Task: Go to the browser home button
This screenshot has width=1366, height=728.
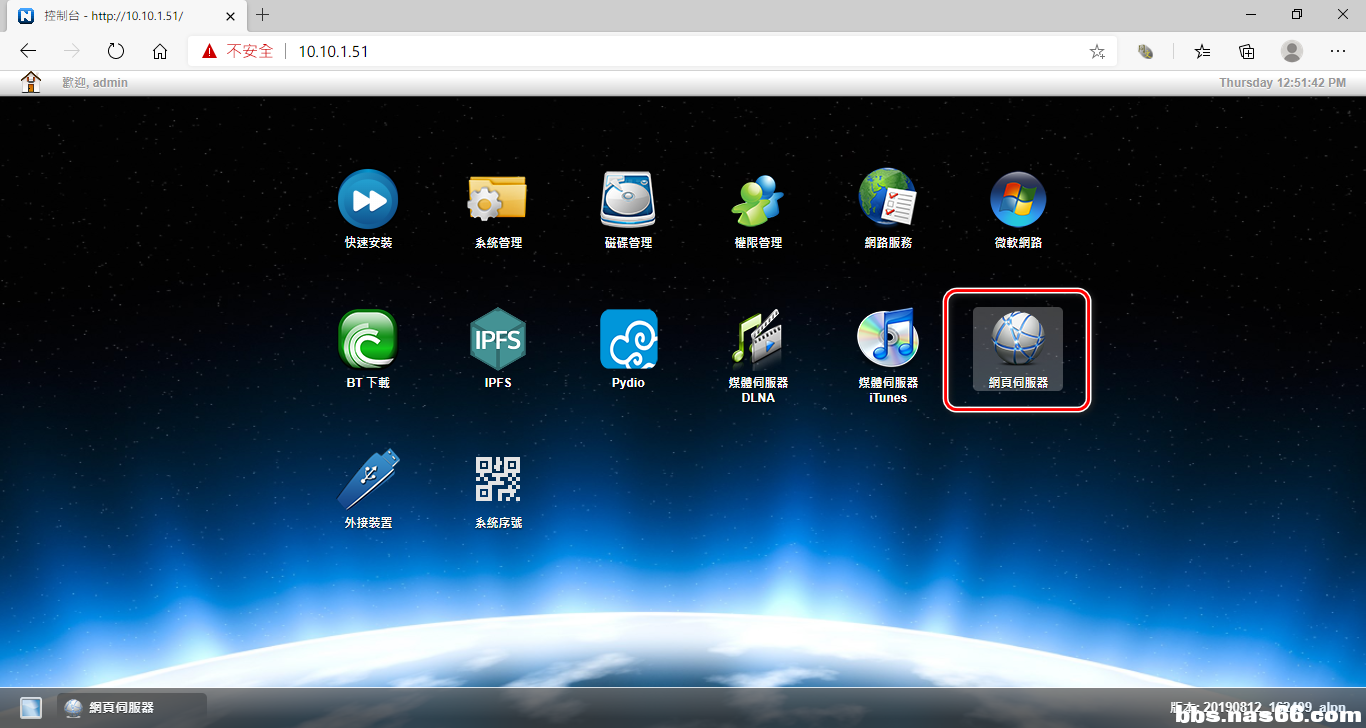Action: [160, 51]
